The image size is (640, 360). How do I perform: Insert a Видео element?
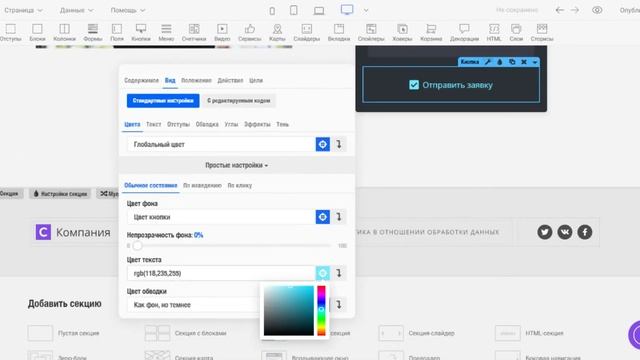coord(222,32)
